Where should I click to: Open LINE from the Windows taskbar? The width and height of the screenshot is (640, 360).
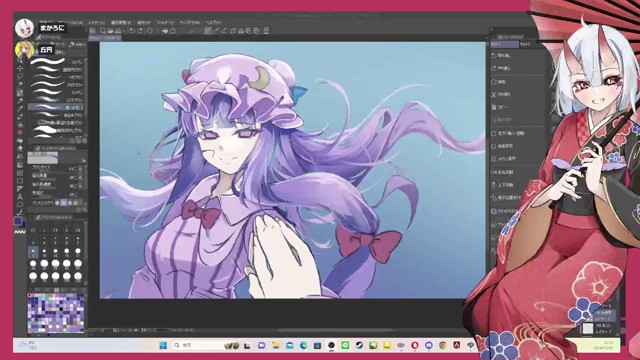coord(345,345)
